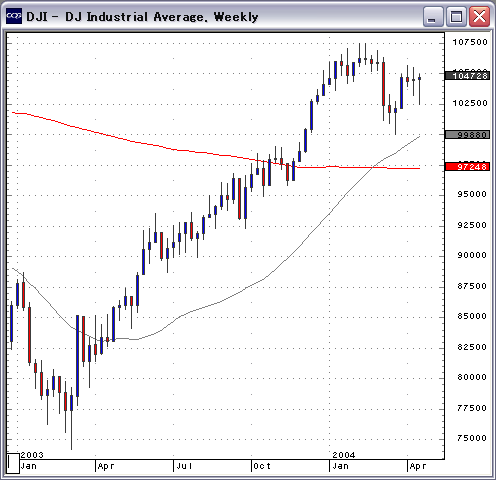This screenshot has width=496, height=480.
Task: Click the Oct month label on time axis
Action: click(262, 466)
